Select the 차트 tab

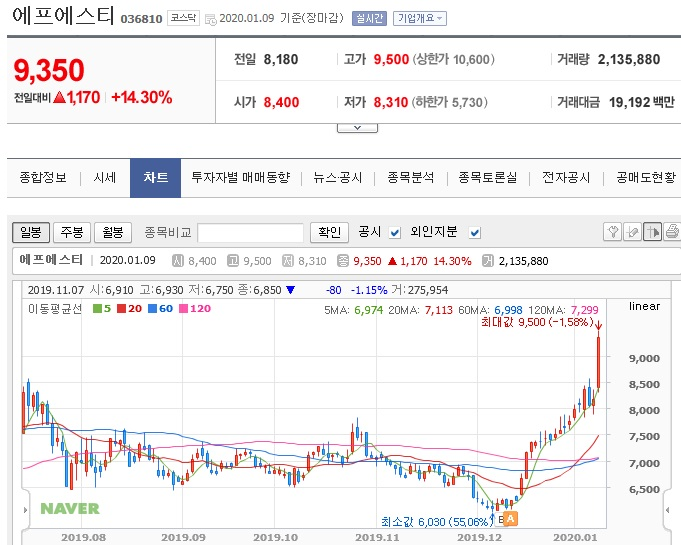click(155, 178)
